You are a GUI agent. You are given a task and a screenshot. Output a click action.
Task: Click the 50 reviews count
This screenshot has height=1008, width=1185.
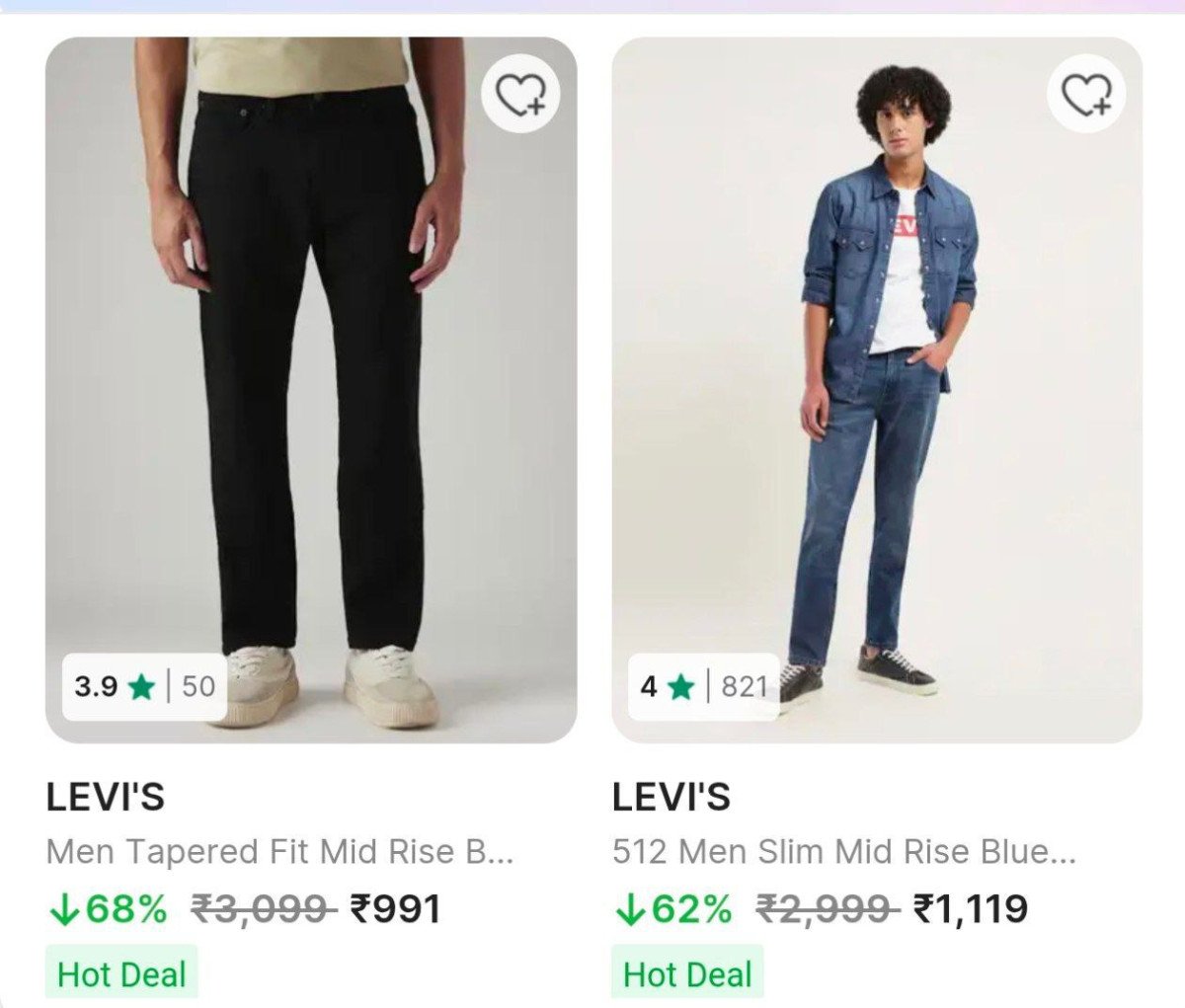coord(198,686)
